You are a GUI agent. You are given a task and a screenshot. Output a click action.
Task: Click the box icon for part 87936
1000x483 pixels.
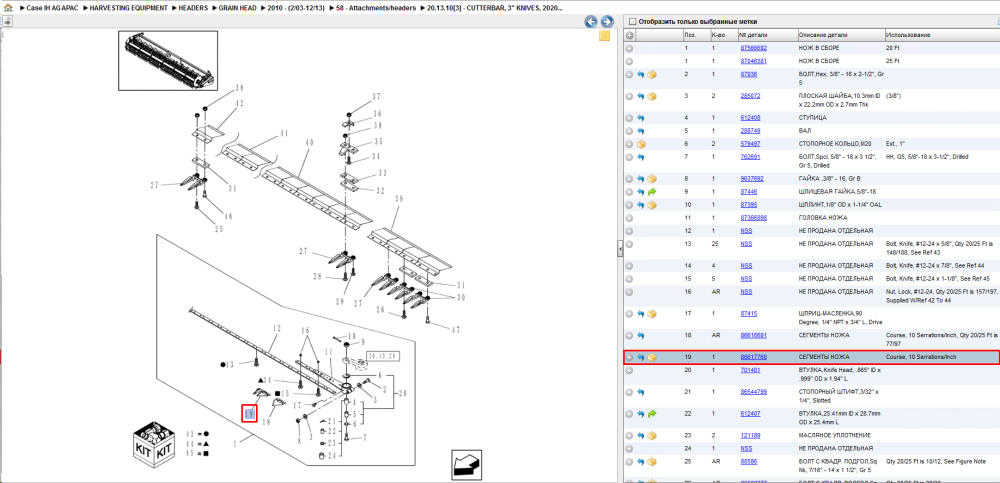[652, 75]
